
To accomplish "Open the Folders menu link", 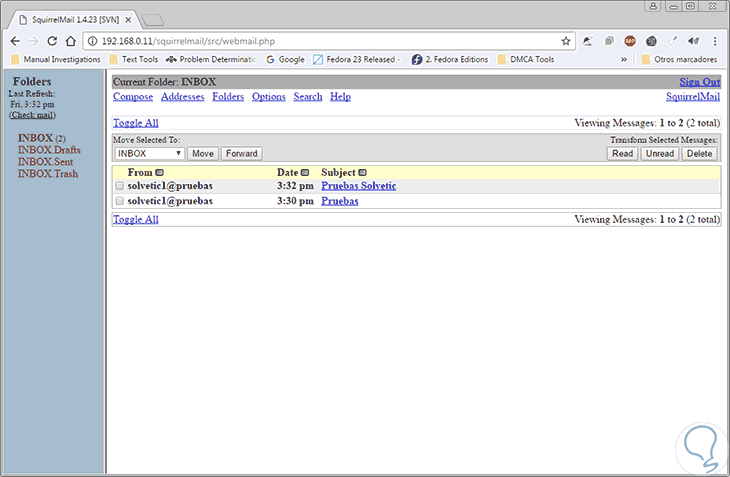I will pyautogui.click(x=228, y=97).
